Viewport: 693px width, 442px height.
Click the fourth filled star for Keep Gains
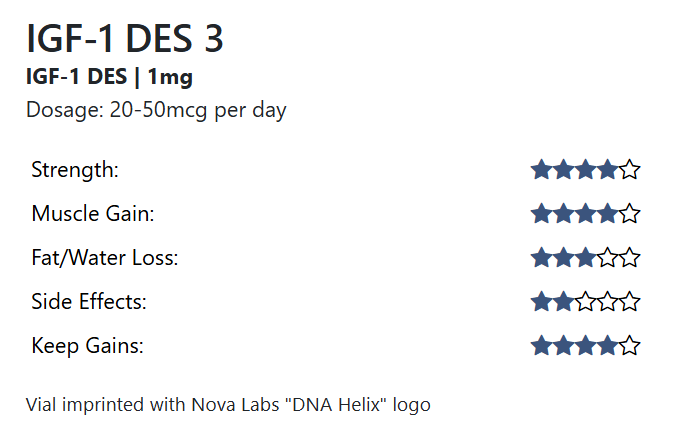(x=608, y=346)
